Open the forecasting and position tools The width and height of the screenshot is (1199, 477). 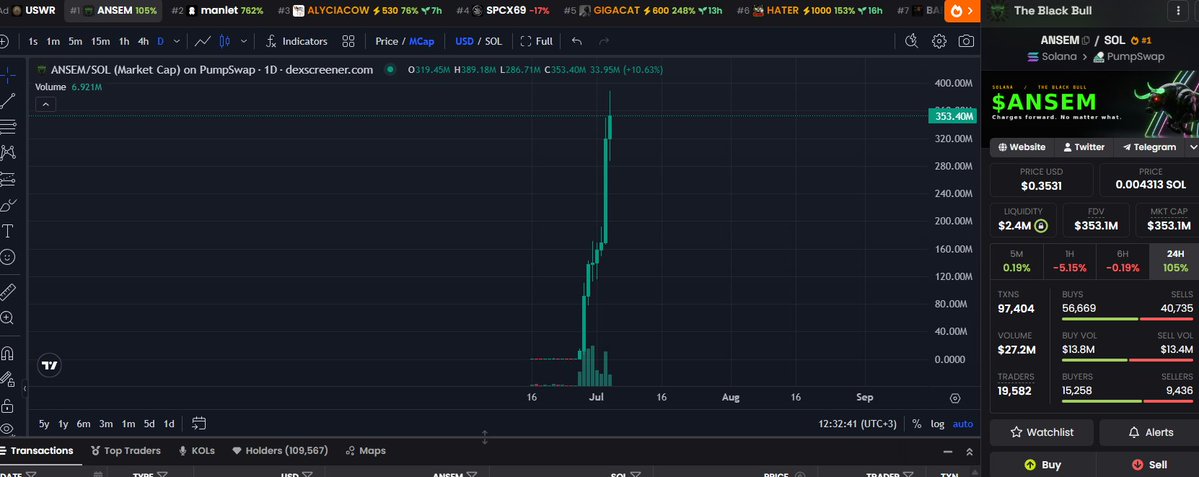8,179
